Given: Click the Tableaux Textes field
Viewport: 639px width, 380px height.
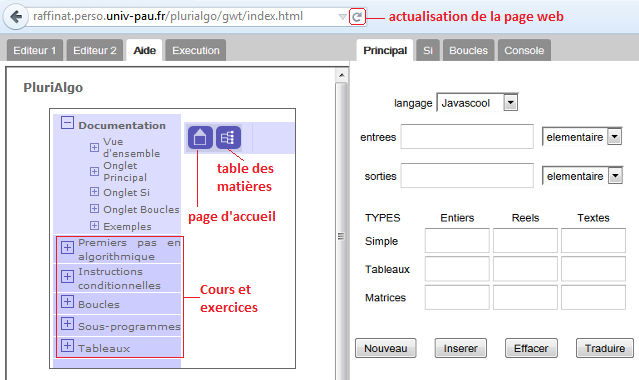Looking at the screenshot, I should 593,269.
